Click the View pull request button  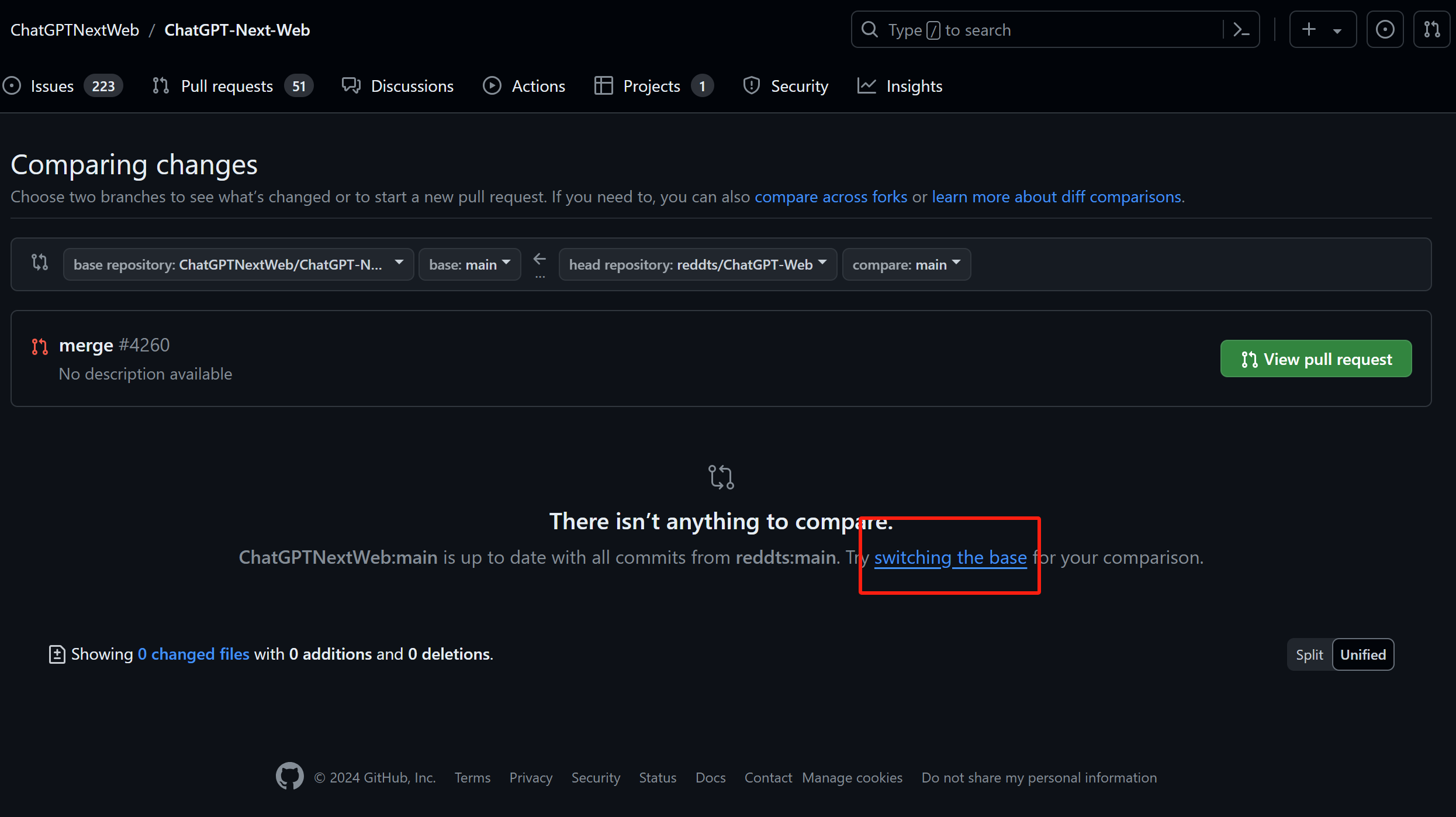pyautogui.click(x=1316, y=358)
